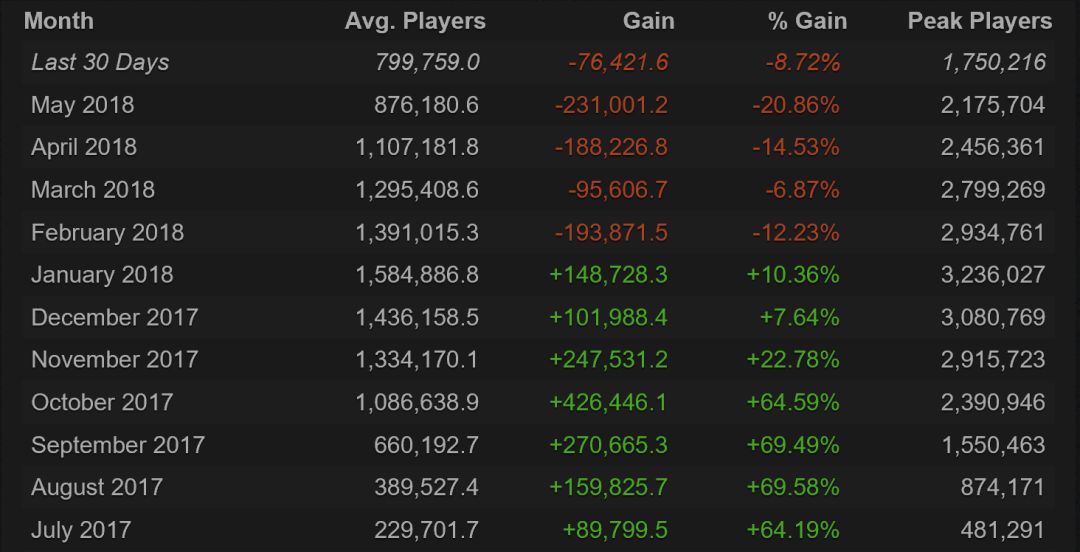Click the Month column header
This screenshot has height=552, width=1080.
58,21
